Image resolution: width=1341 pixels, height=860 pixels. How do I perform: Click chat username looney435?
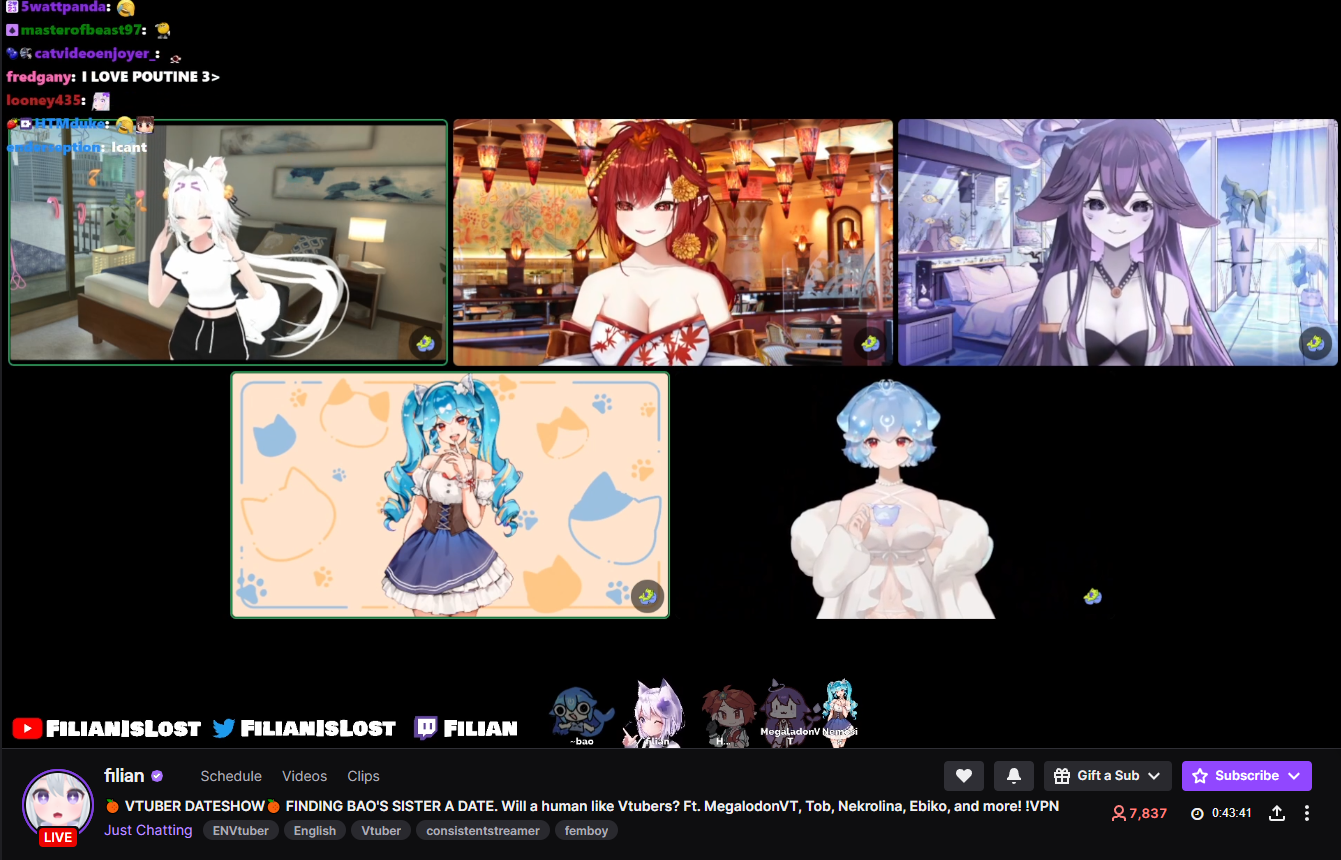(45, 100)
